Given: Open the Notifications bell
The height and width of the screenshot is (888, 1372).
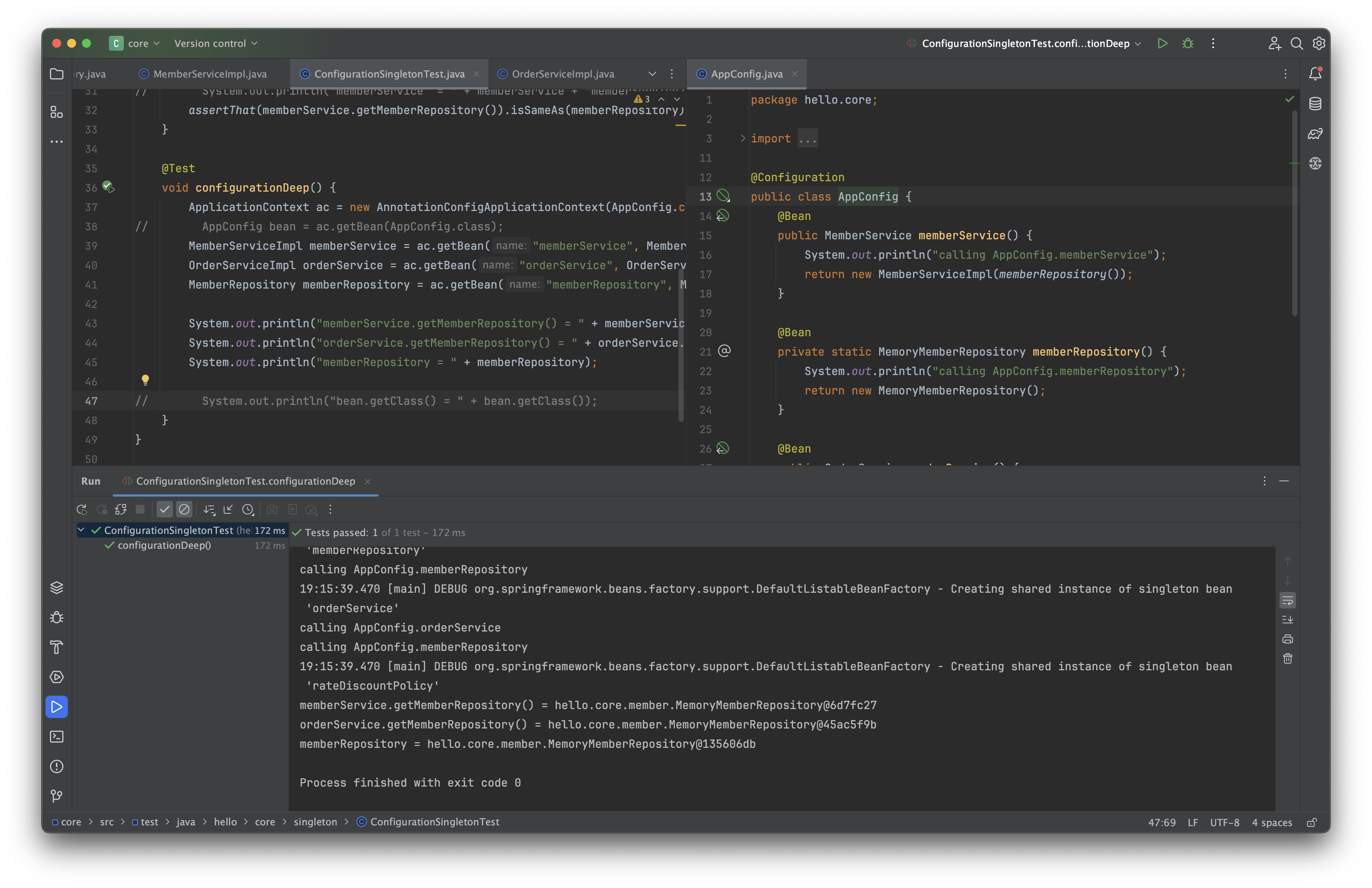Looking at the screenshot, I should coord(1315,74).
